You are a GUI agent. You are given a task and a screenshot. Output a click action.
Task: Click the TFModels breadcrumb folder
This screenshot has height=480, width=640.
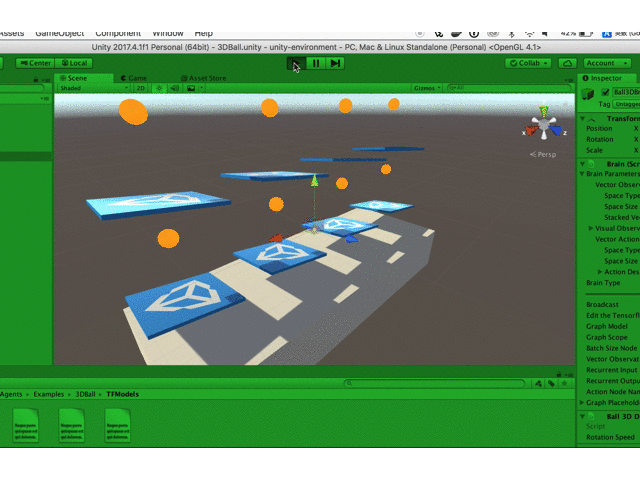point(122,394)
